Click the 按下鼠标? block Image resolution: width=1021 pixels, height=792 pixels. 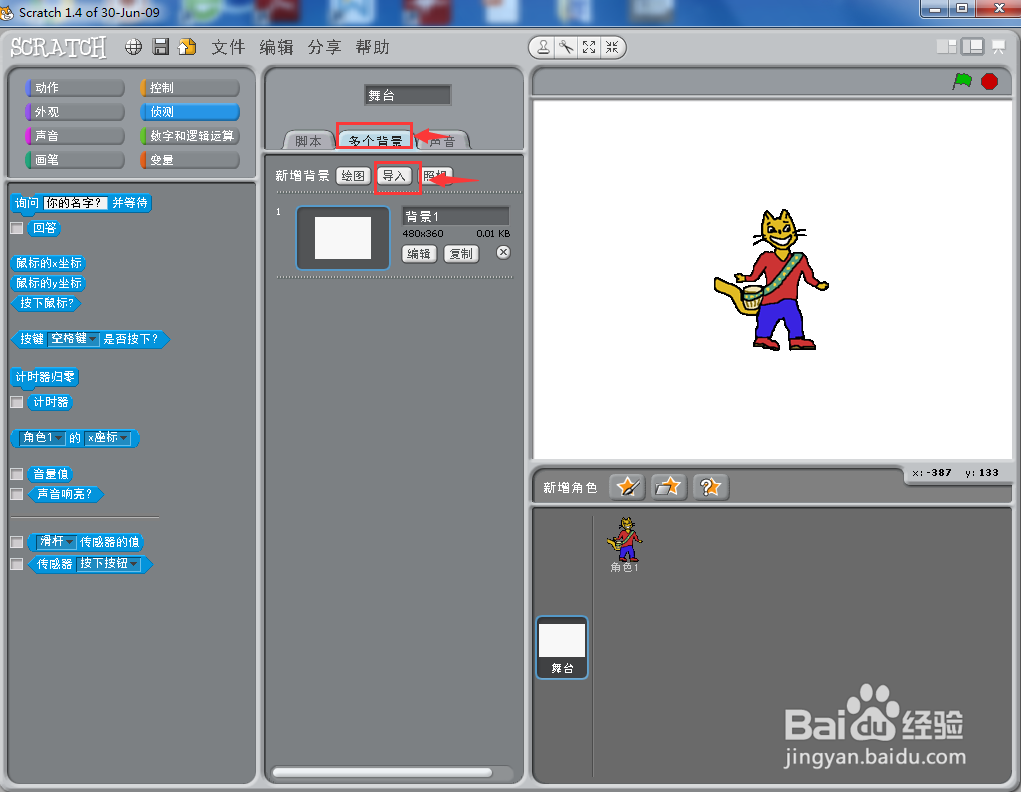click(x=46, y=303)
